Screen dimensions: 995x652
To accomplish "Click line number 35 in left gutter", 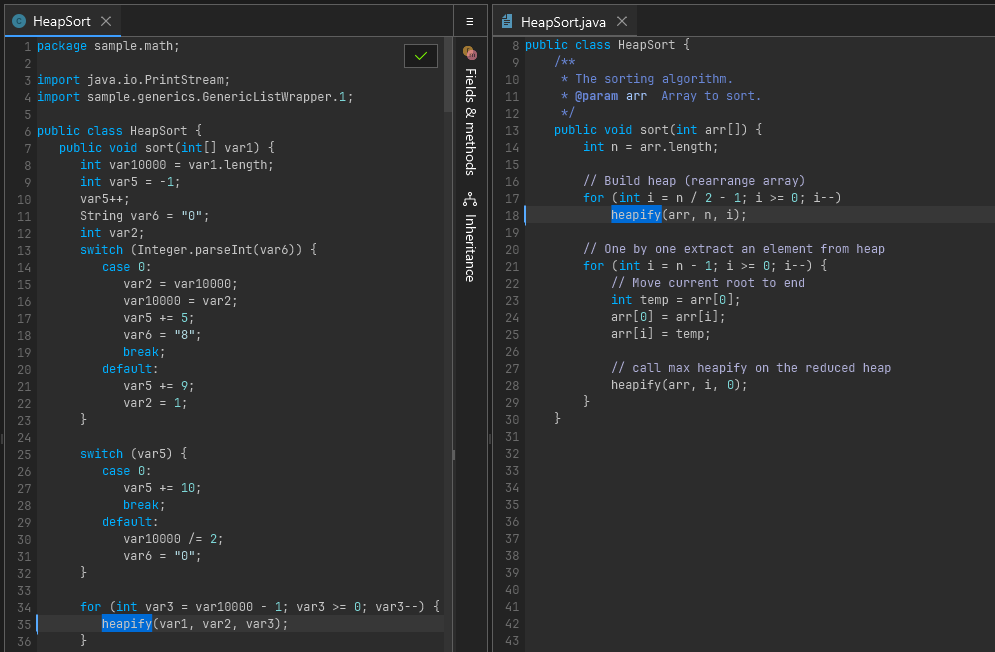I will (23, 623).
